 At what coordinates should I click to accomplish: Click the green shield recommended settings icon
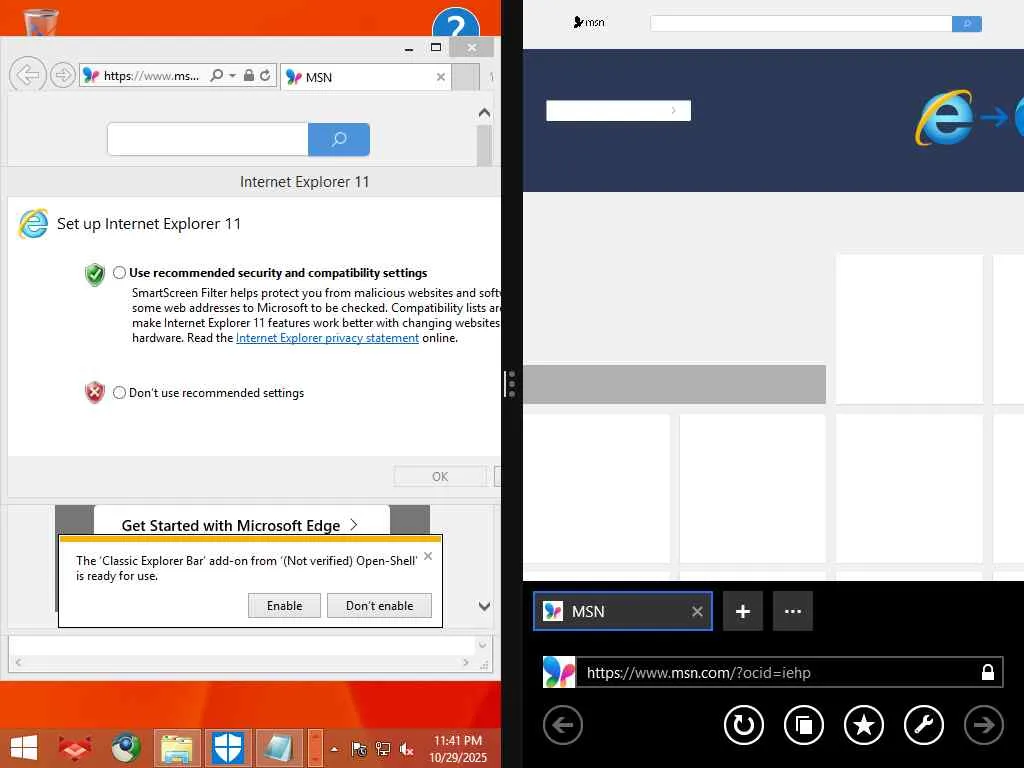click(95, 274)
